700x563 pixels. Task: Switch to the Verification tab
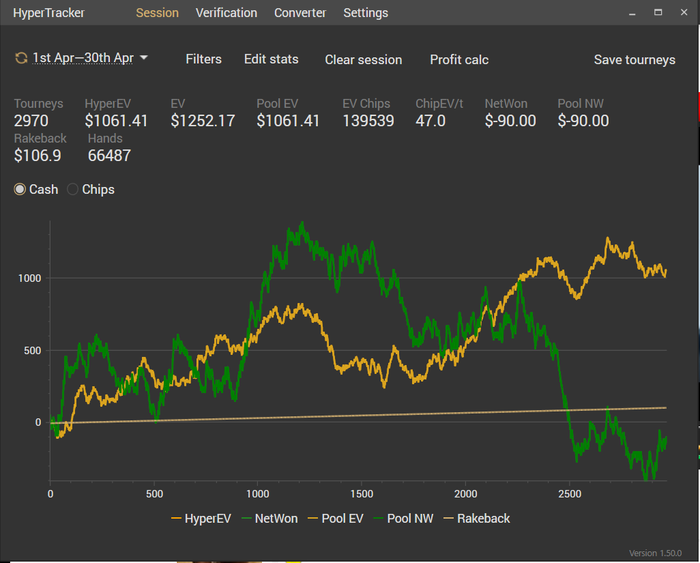point(226,13)
